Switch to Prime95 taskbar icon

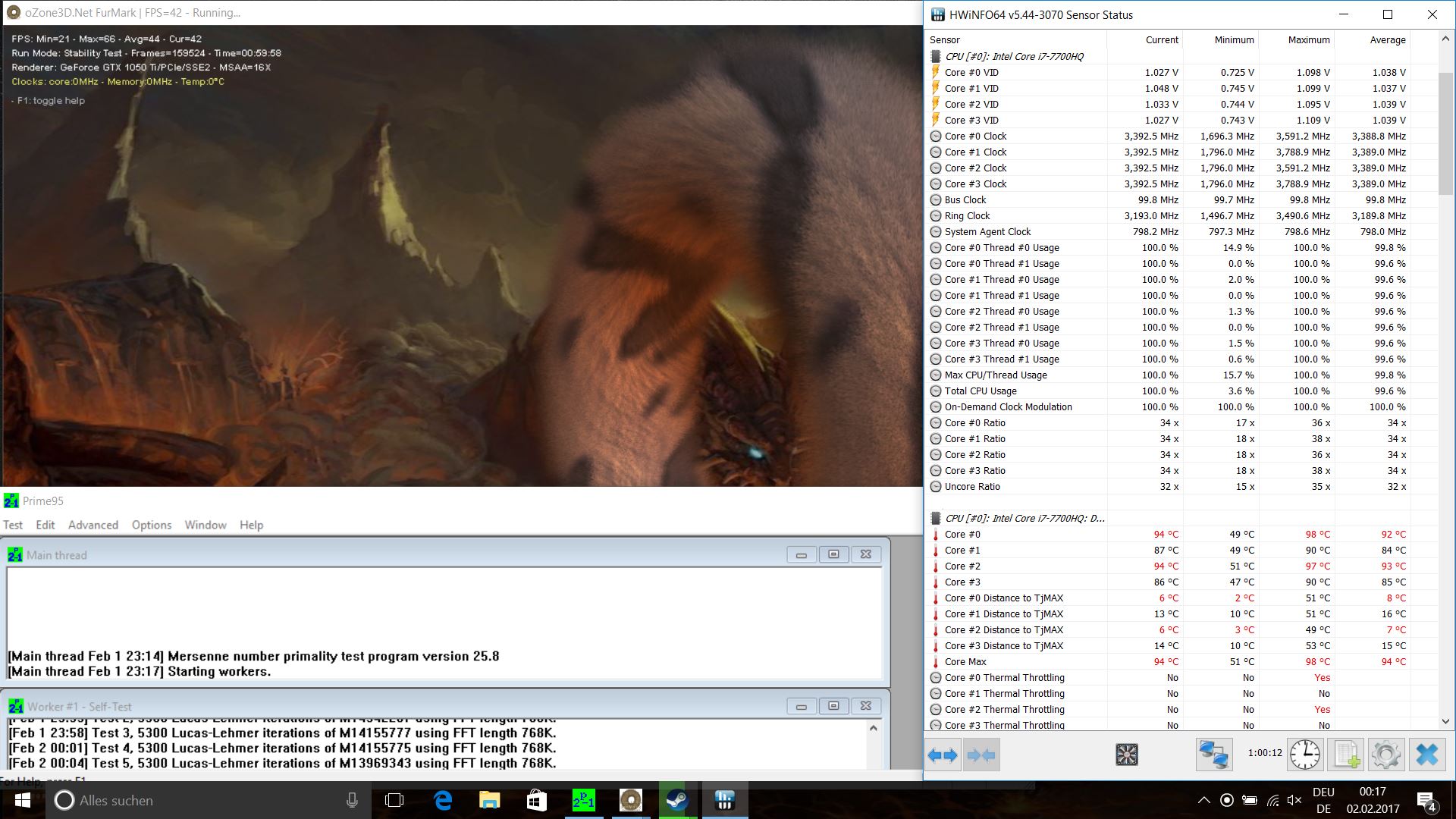pos(584,800)
